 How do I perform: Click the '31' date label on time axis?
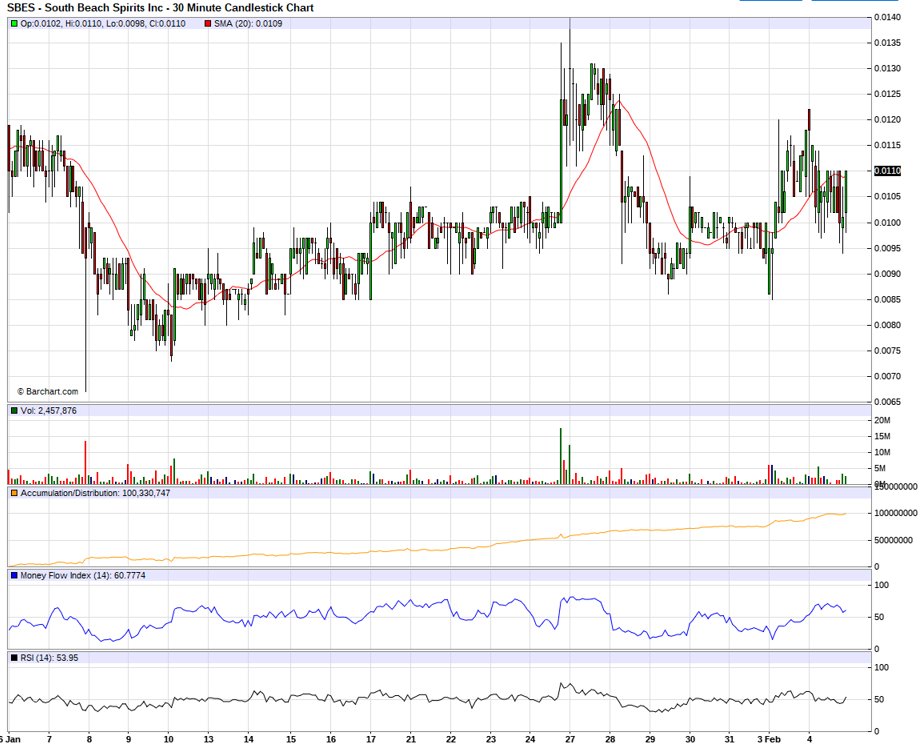[729, 739]
